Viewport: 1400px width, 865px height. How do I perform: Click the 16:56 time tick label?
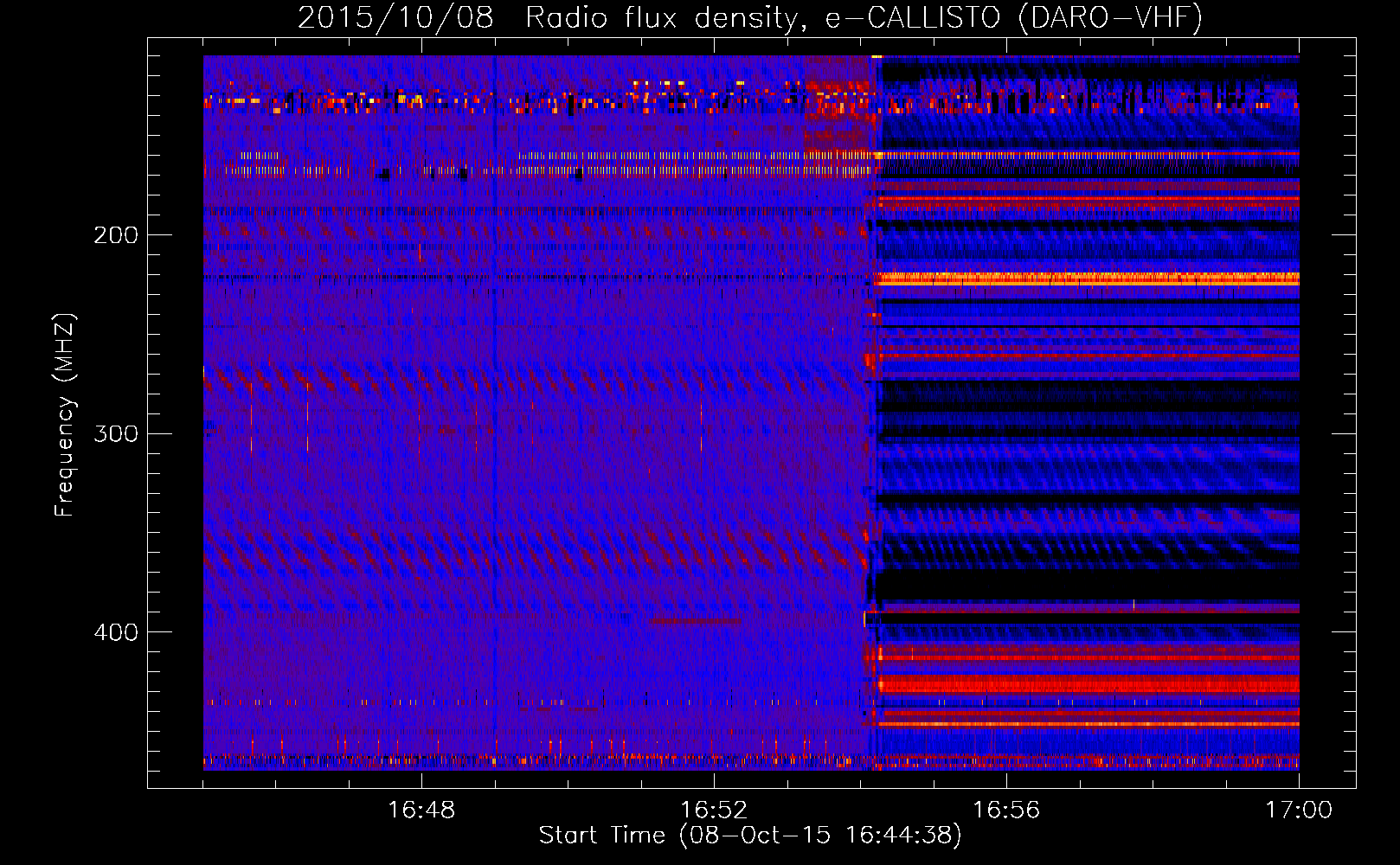[1006, 811]
